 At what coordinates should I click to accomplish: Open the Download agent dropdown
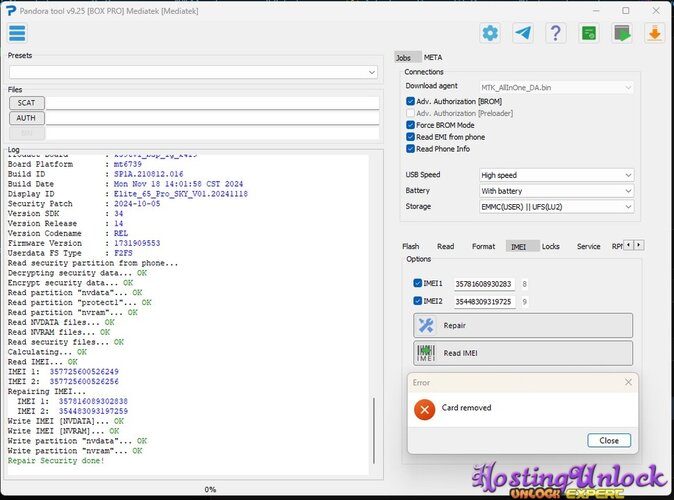[x=556, y=88]
